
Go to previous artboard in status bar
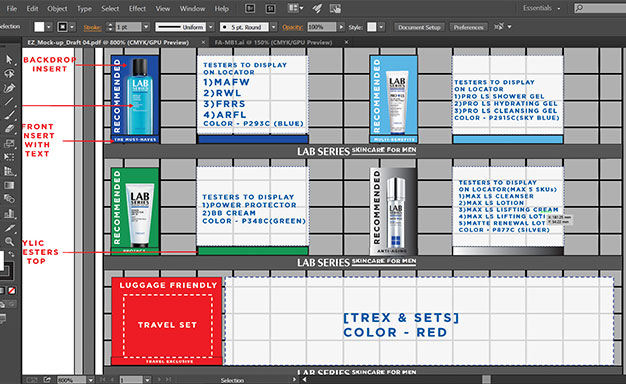point(113,380)
